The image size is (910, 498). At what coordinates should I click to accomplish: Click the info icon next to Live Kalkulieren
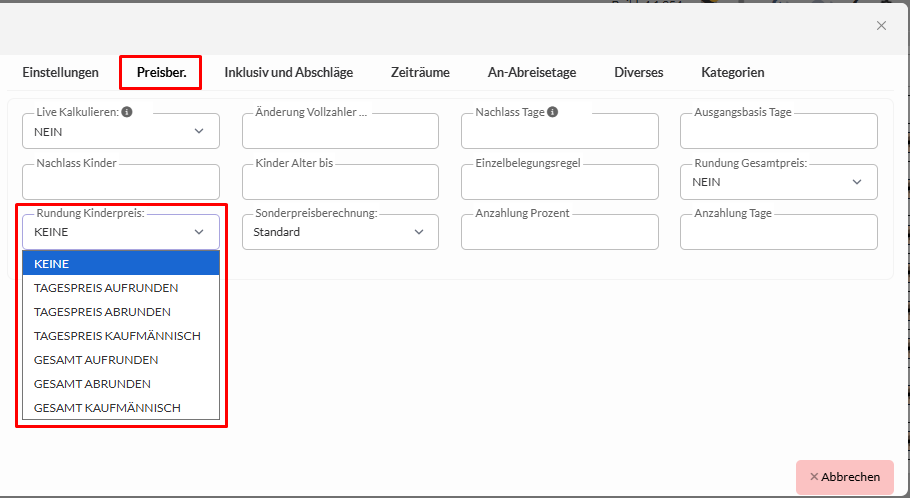point(127,113)
